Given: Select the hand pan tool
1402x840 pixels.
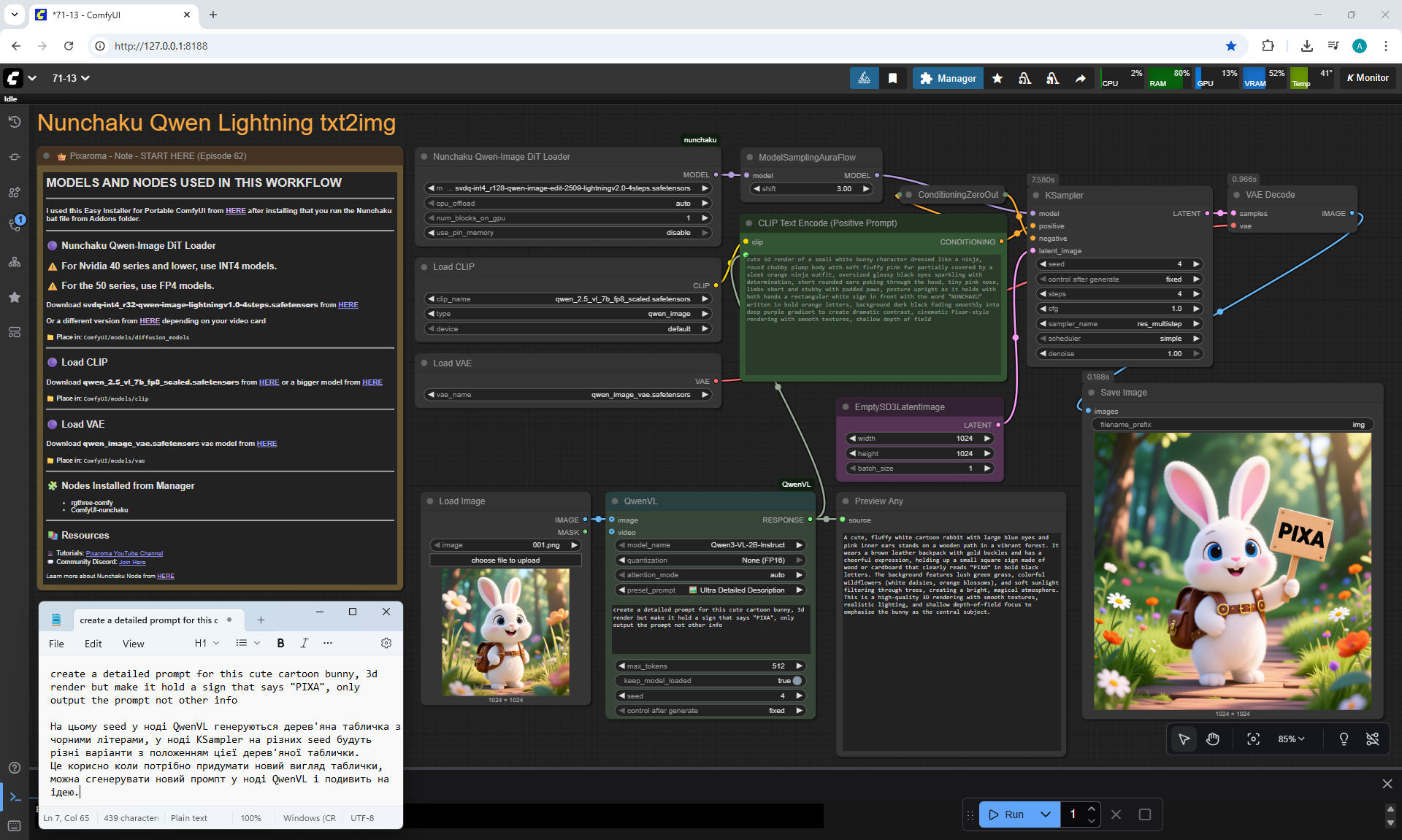Looking at the screenshot, I should point(1213,739).
